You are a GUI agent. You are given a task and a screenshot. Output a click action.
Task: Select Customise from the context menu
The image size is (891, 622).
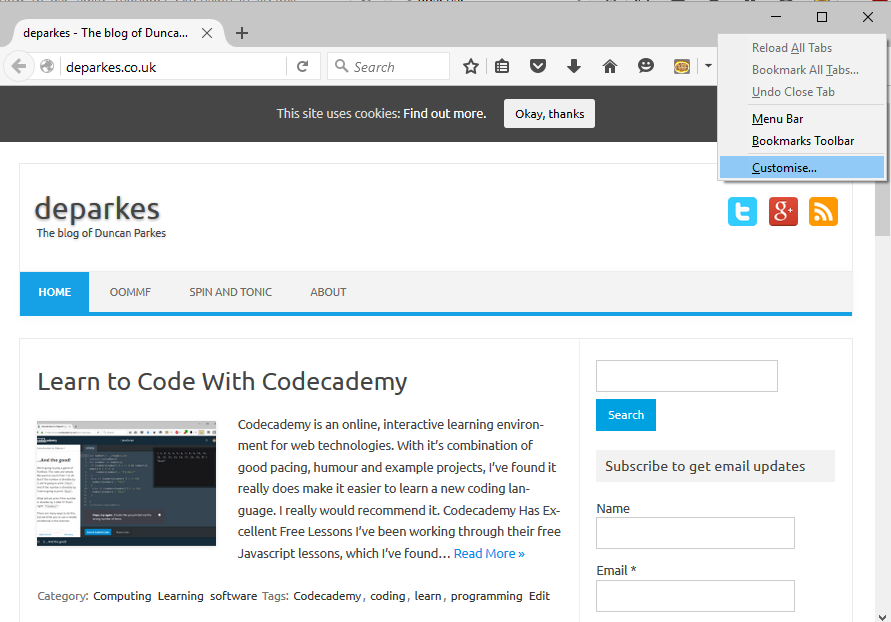pos(784,166)
